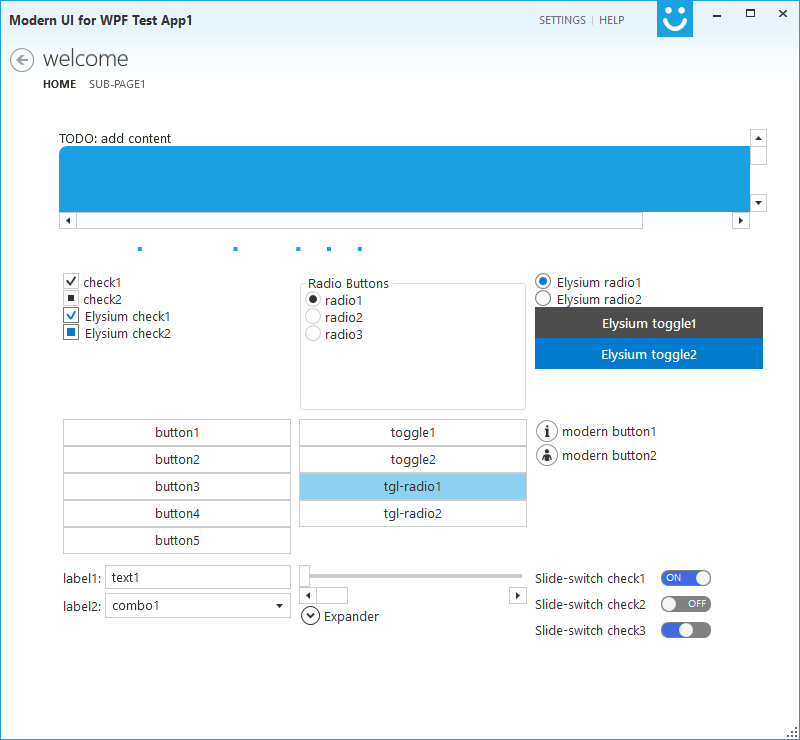Toggle Elysium check2 checkbox

click(71, 333)
